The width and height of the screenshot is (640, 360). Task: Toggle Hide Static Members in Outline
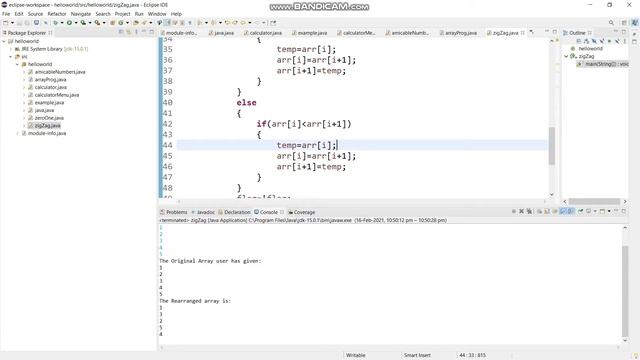tap(602, 41)
